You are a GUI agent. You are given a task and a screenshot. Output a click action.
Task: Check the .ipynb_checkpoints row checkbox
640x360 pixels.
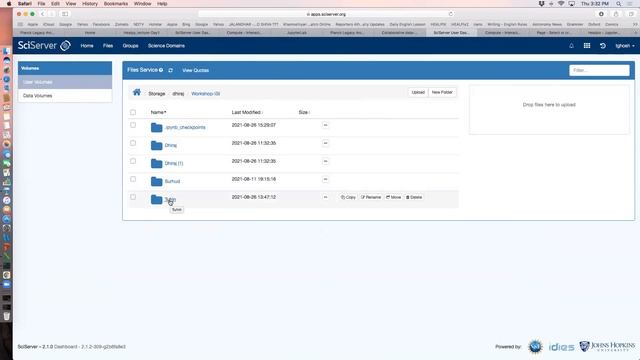point(133,125)
